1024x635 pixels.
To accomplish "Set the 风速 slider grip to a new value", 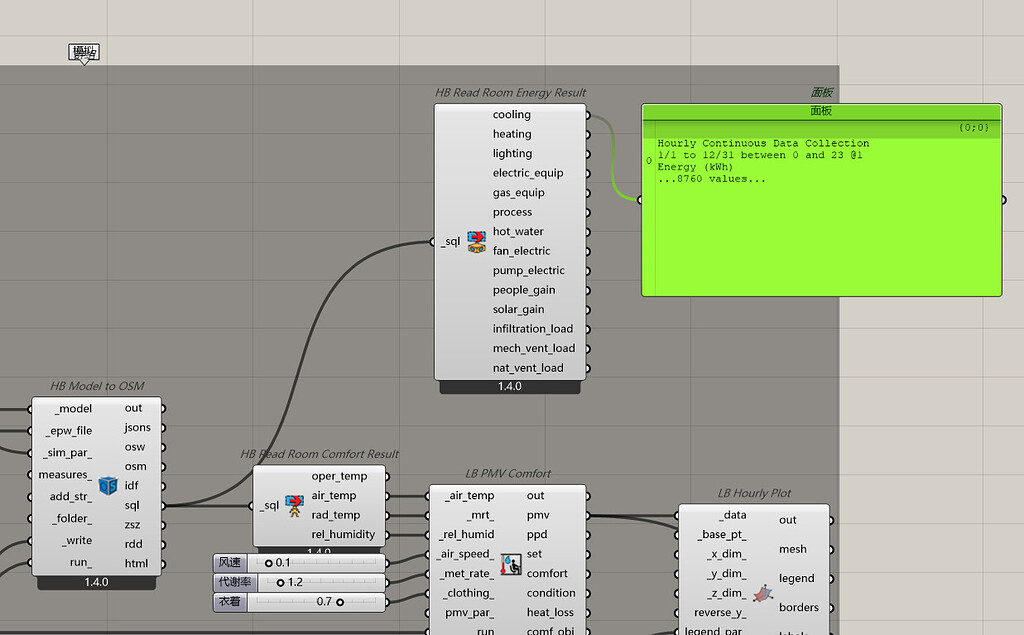I will tap(270, 562).
